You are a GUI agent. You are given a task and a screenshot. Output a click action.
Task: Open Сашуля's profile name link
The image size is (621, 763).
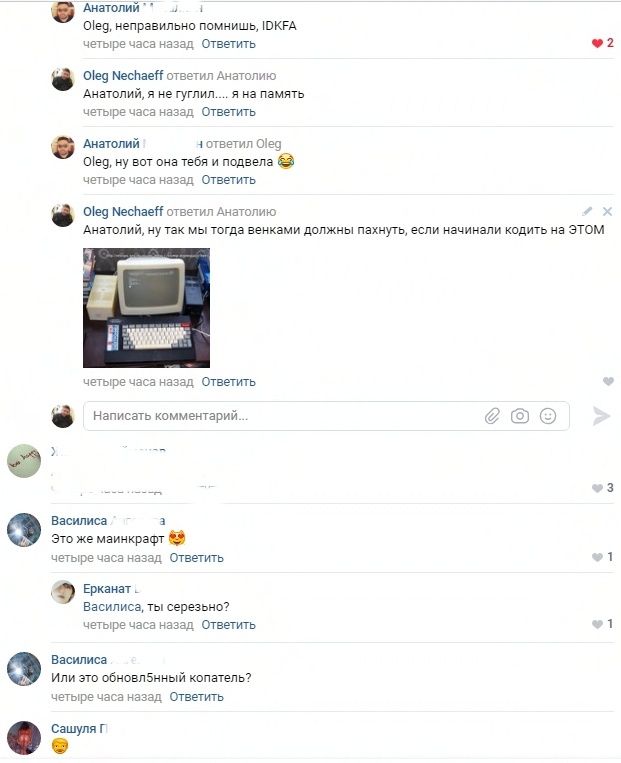pyautogui.click(x=79, y=728)
